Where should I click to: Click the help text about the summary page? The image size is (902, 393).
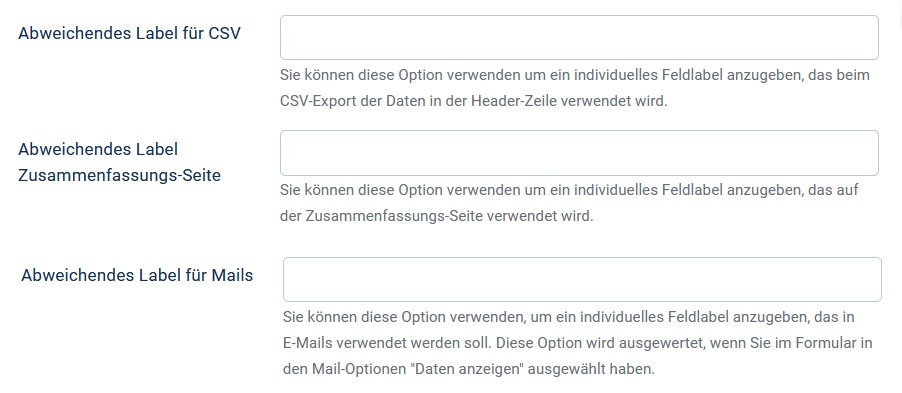(570, 203)
